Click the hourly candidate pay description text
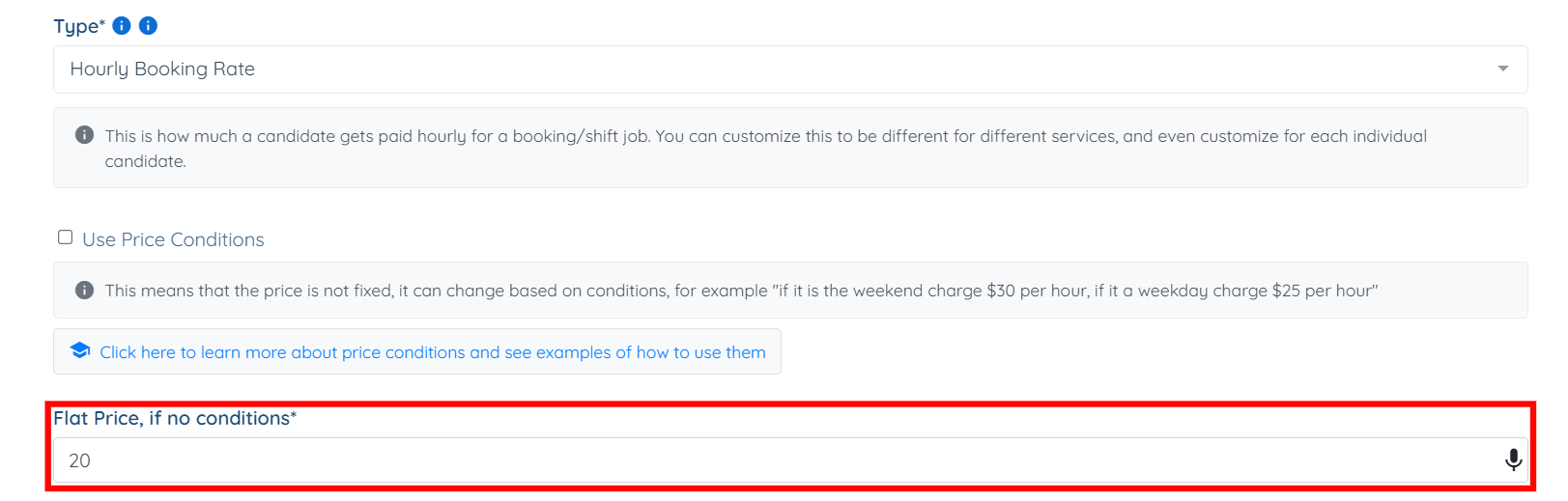1568x501 pixels. pyautogui.click(x=763, y=136)
